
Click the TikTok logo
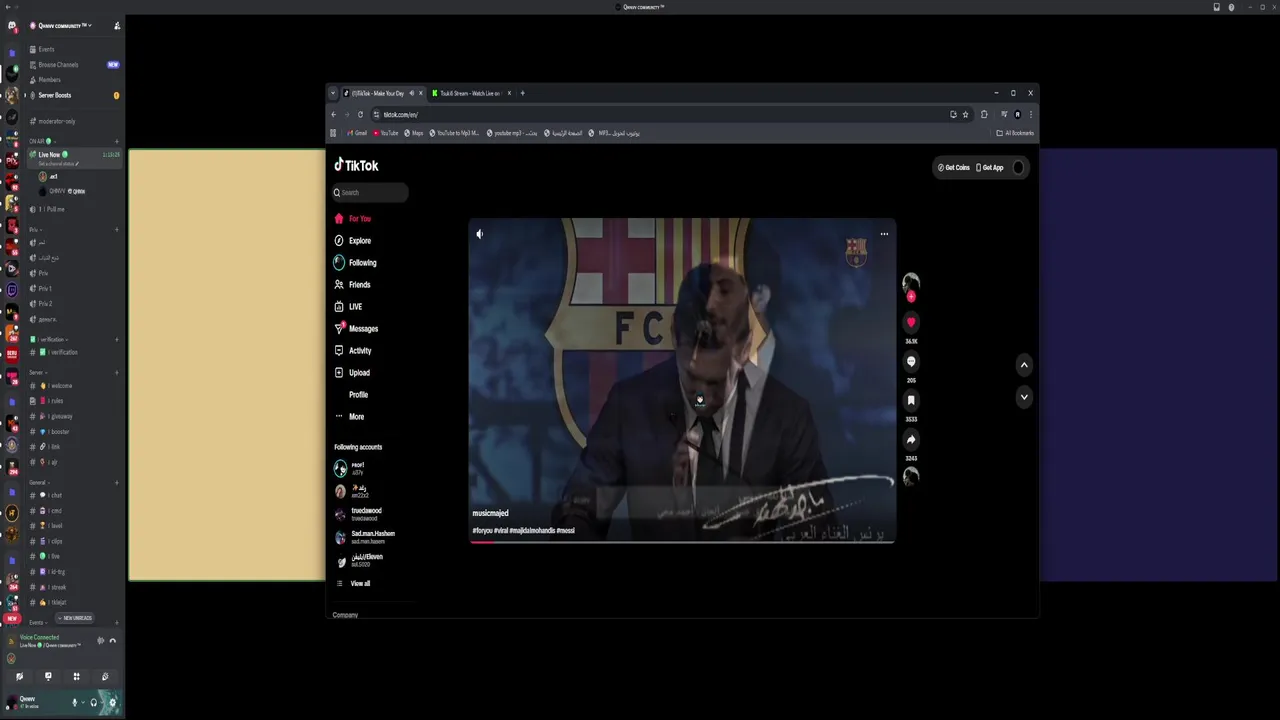[x=356, y=165]
